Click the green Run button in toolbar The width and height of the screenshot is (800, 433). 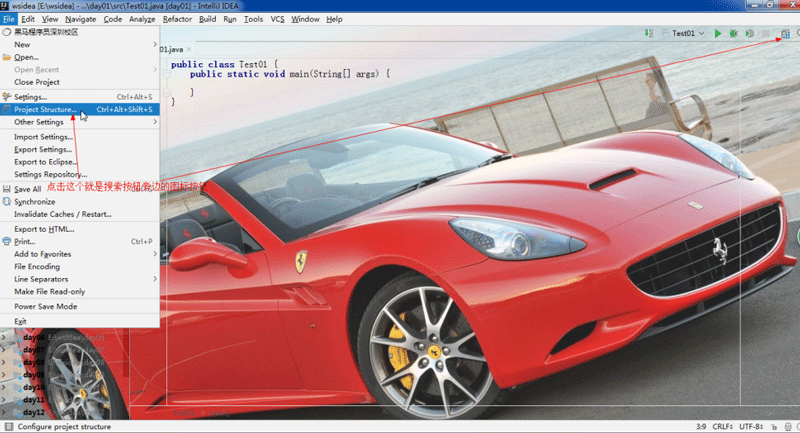pos(718,33)
